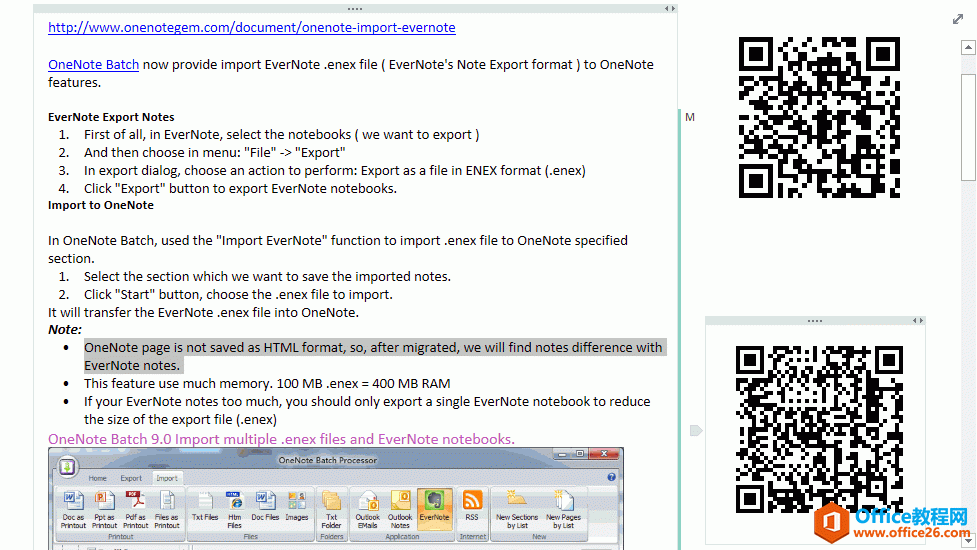Click the step 'First of all, in EverNote'
This screenshot has width=977, height=550.
click(x=282, y=135)
